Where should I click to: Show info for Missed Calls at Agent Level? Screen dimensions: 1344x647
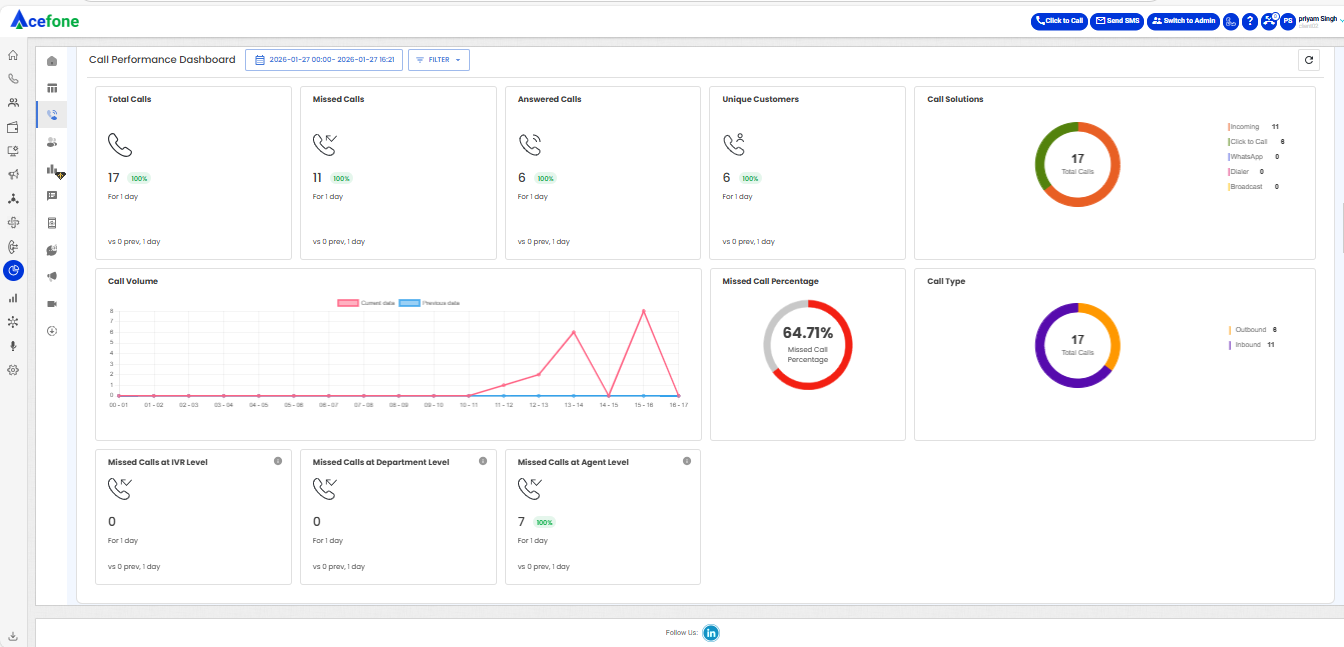[x=687, y=462]
